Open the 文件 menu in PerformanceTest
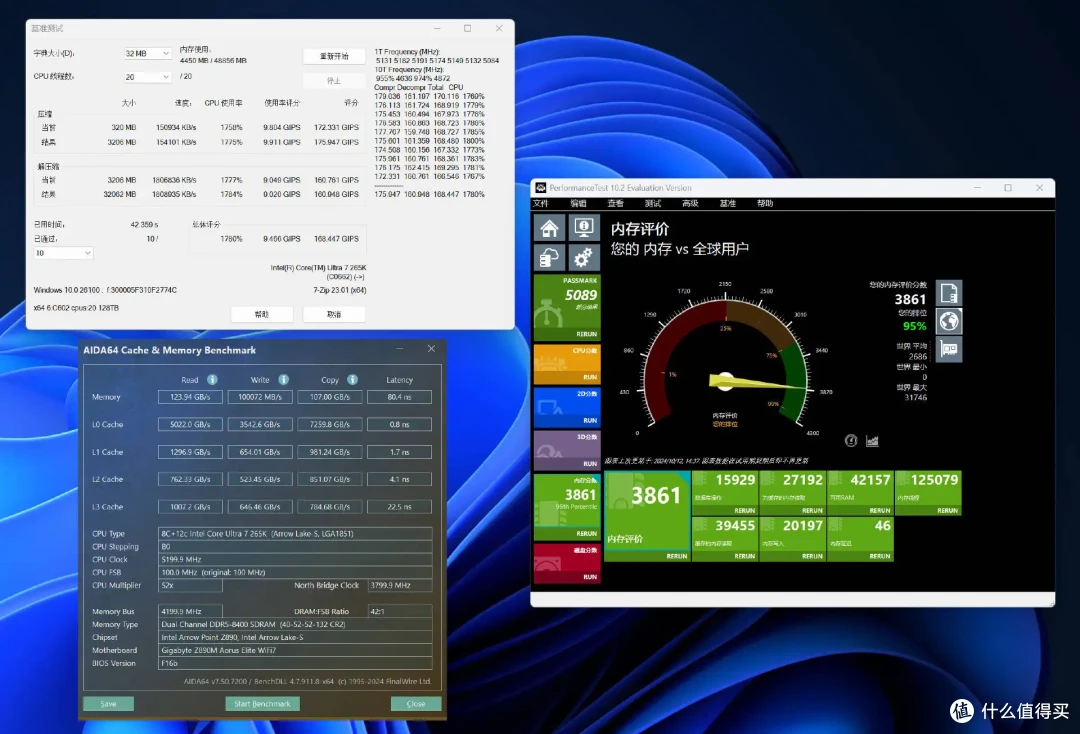The image size is (1080, 734). pos(541,203)
